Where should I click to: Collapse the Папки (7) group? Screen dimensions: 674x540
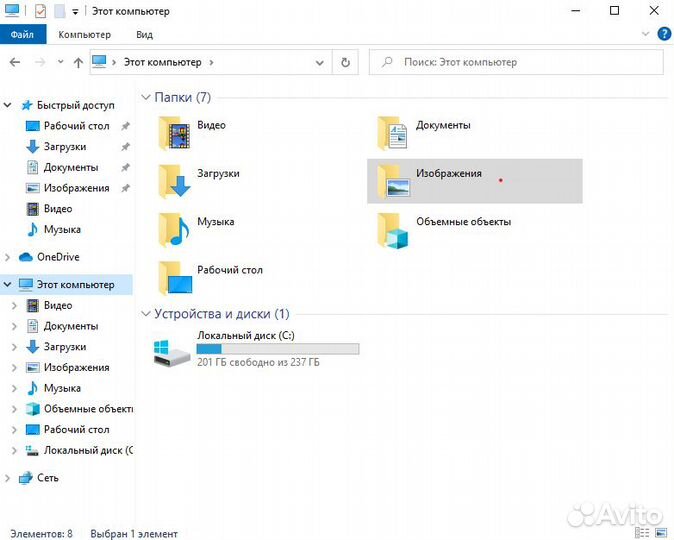pyautogui.click(x=146, y=98)
